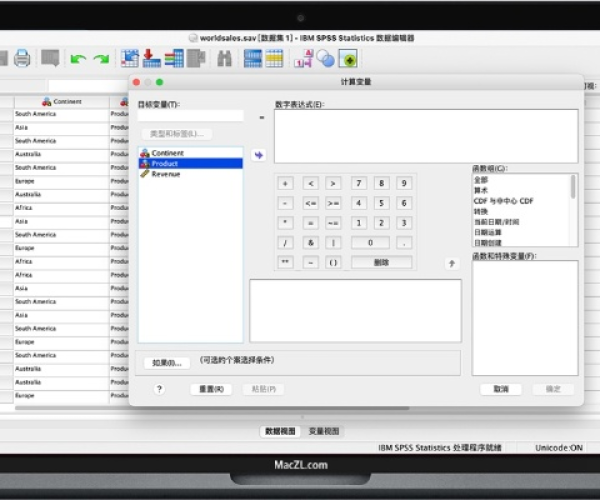600x500 pixels.
Task: Click the greater-or-equal >= button
Action: (333, 203)
